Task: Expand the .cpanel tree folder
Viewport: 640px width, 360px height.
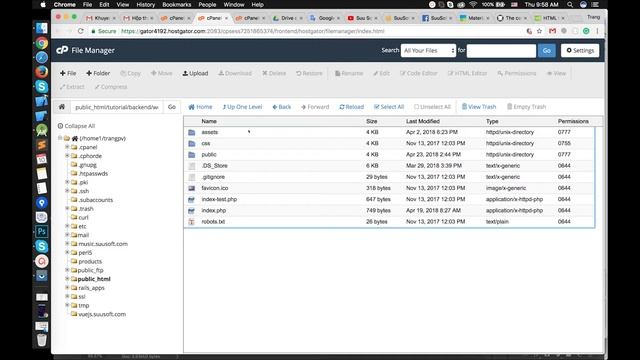Action: [67, 147]
